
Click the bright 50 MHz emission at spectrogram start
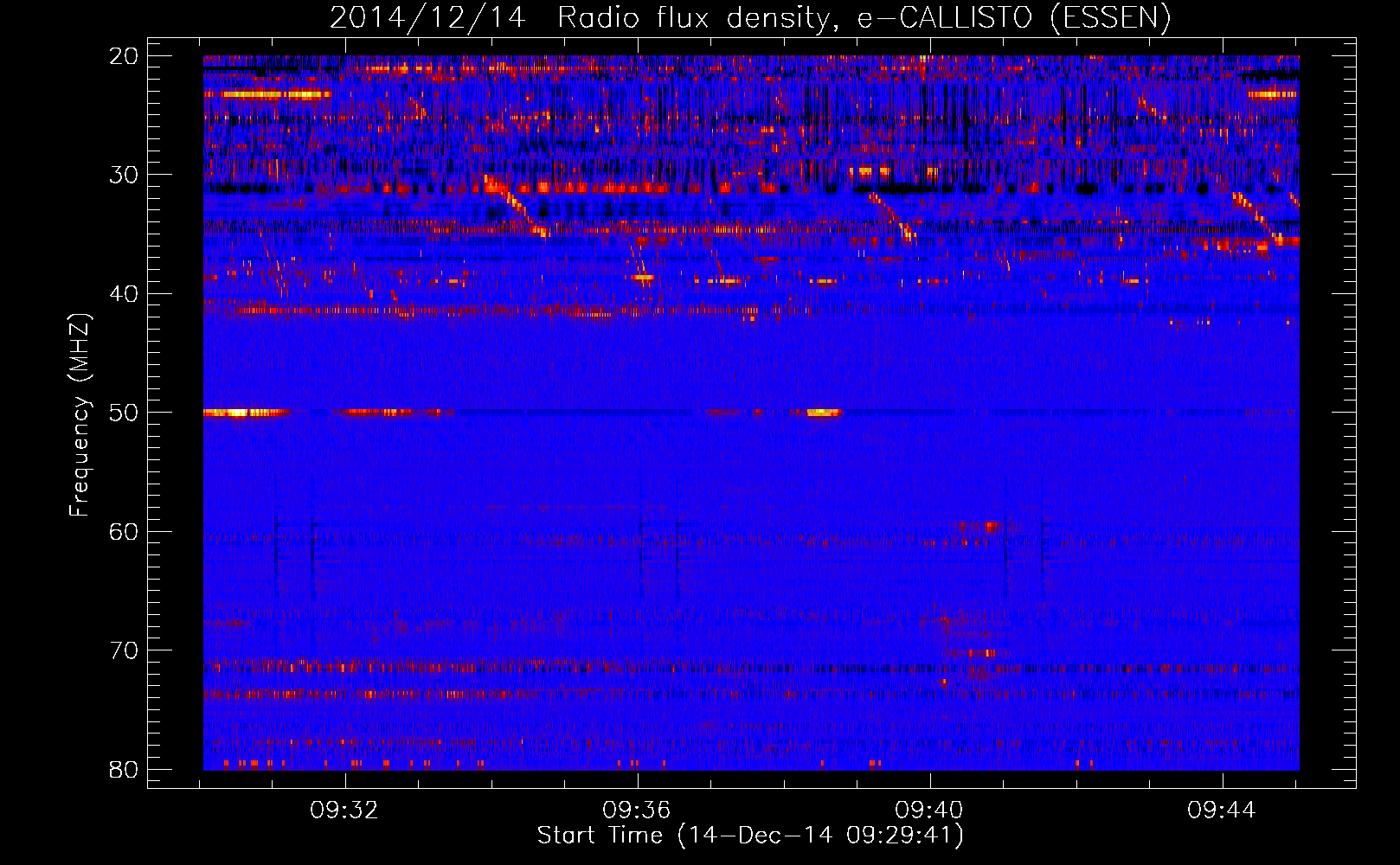(245, 413)
